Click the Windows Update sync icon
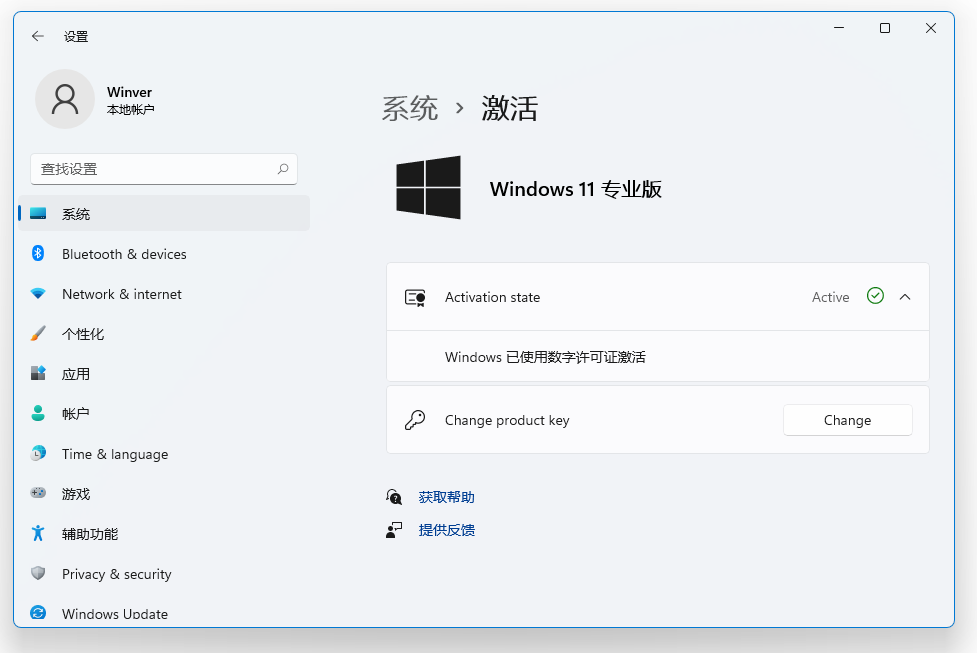 [38, 612]
